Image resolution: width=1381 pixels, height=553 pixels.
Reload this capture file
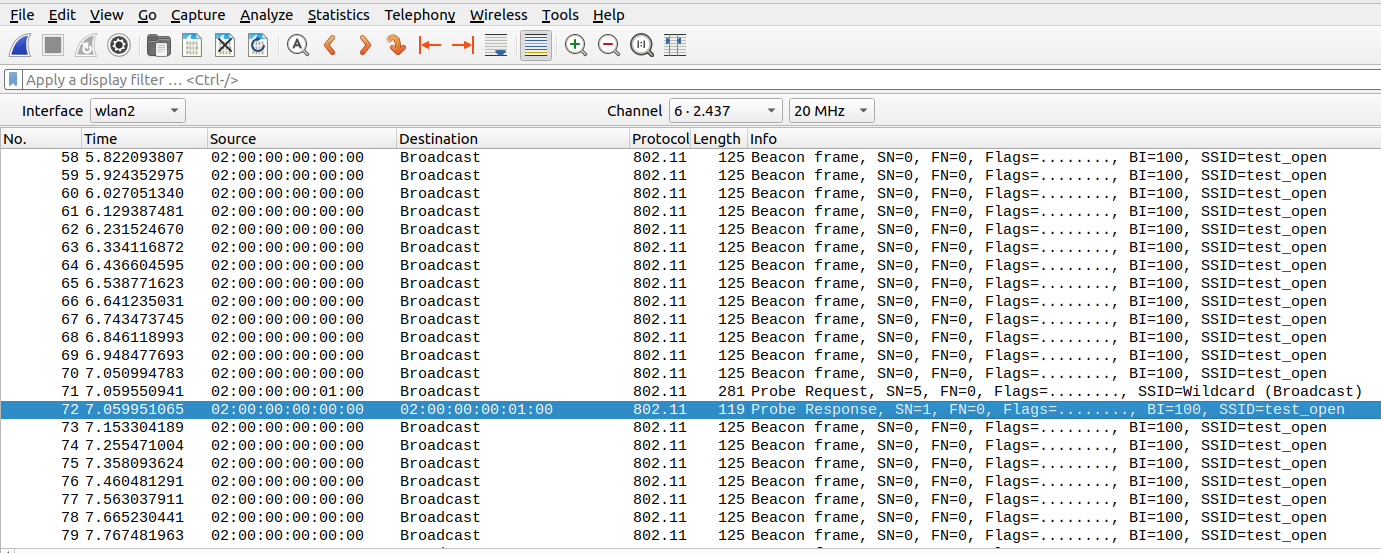258,45
